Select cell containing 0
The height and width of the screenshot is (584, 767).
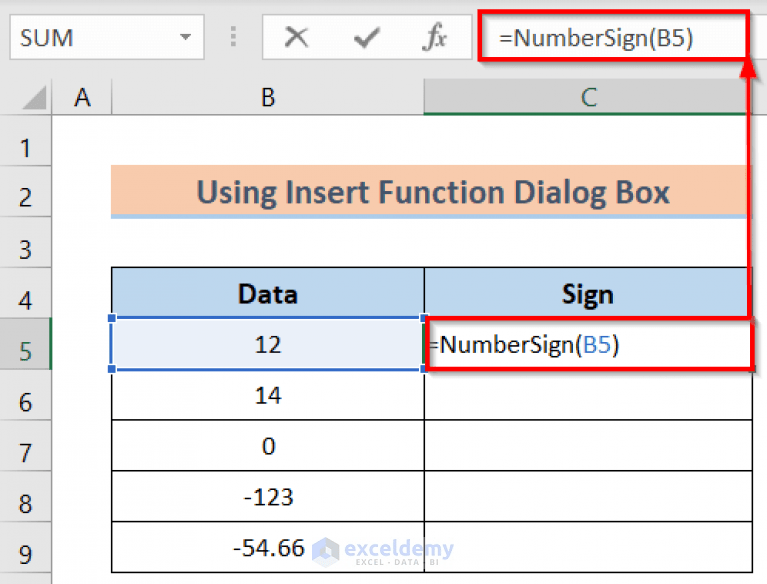click(x=268, y=446)
